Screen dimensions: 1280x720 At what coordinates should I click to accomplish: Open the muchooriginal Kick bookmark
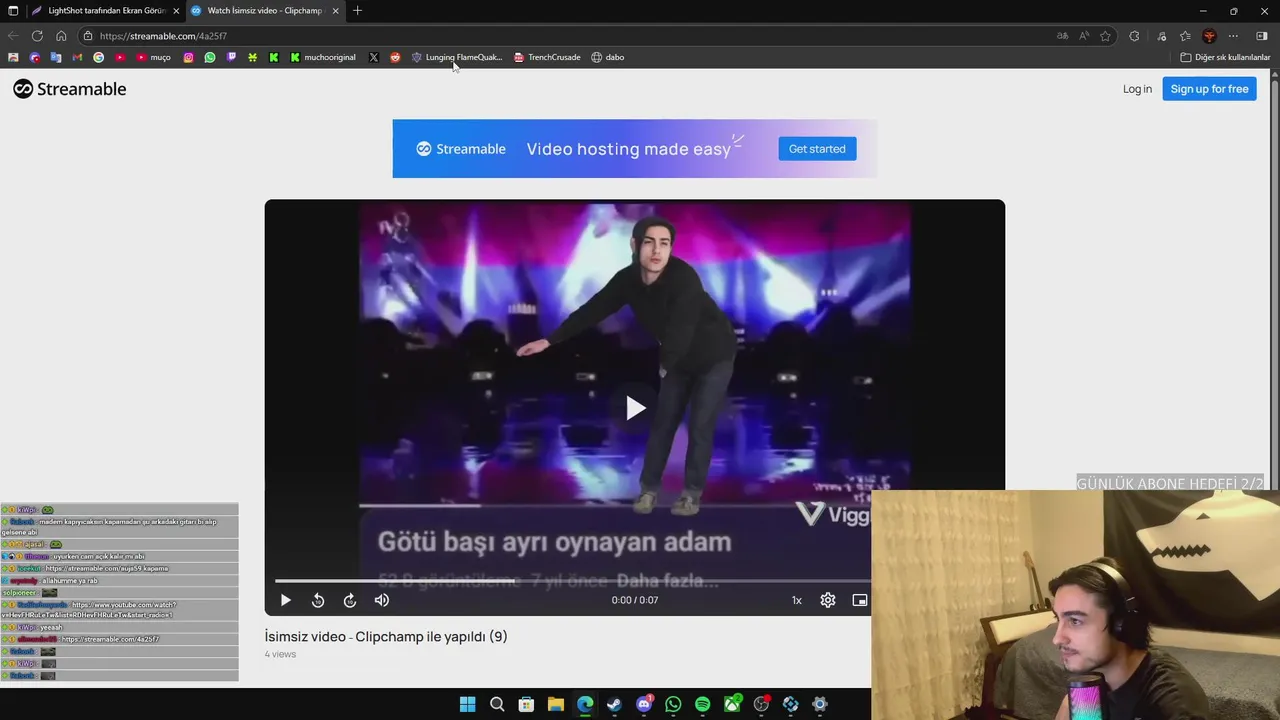tap(322, 57)
